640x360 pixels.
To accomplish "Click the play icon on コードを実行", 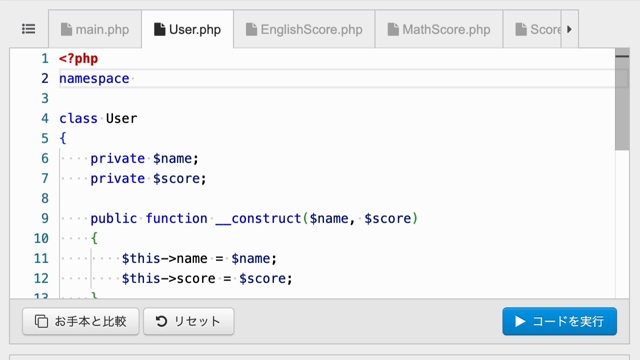I will click(520, 321).
